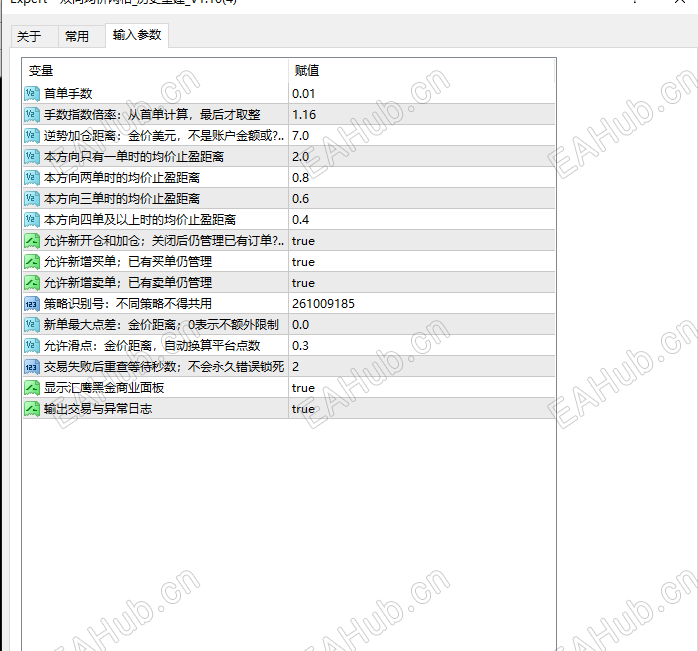Select the 首单手数 variable name

(x=68, y=94)
